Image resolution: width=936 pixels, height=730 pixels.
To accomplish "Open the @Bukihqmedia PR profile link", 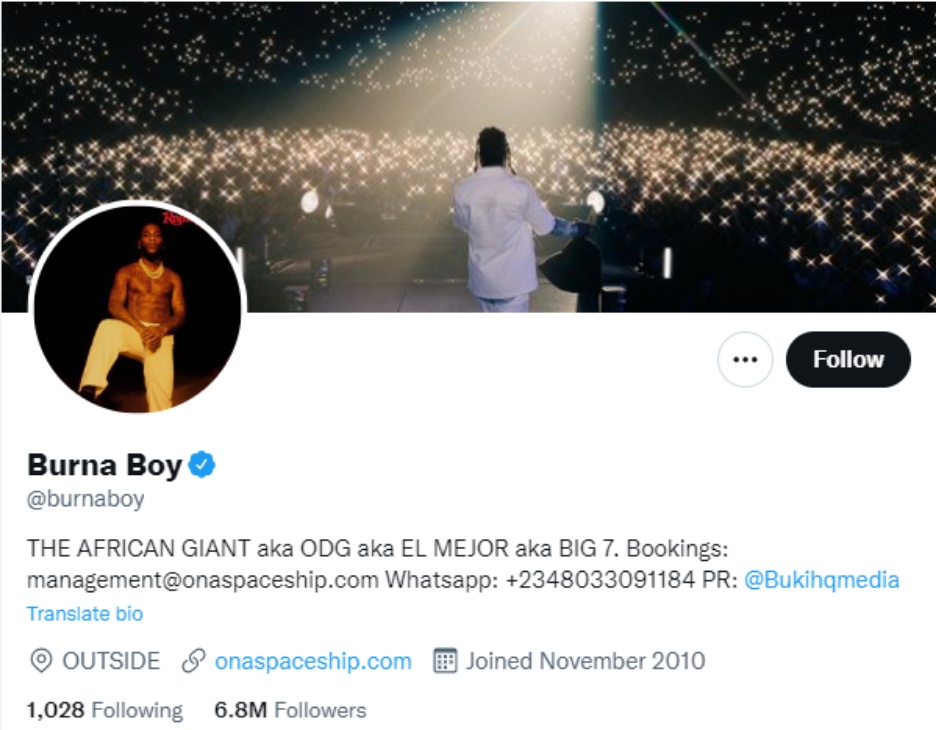I will (x=821, y=580).
